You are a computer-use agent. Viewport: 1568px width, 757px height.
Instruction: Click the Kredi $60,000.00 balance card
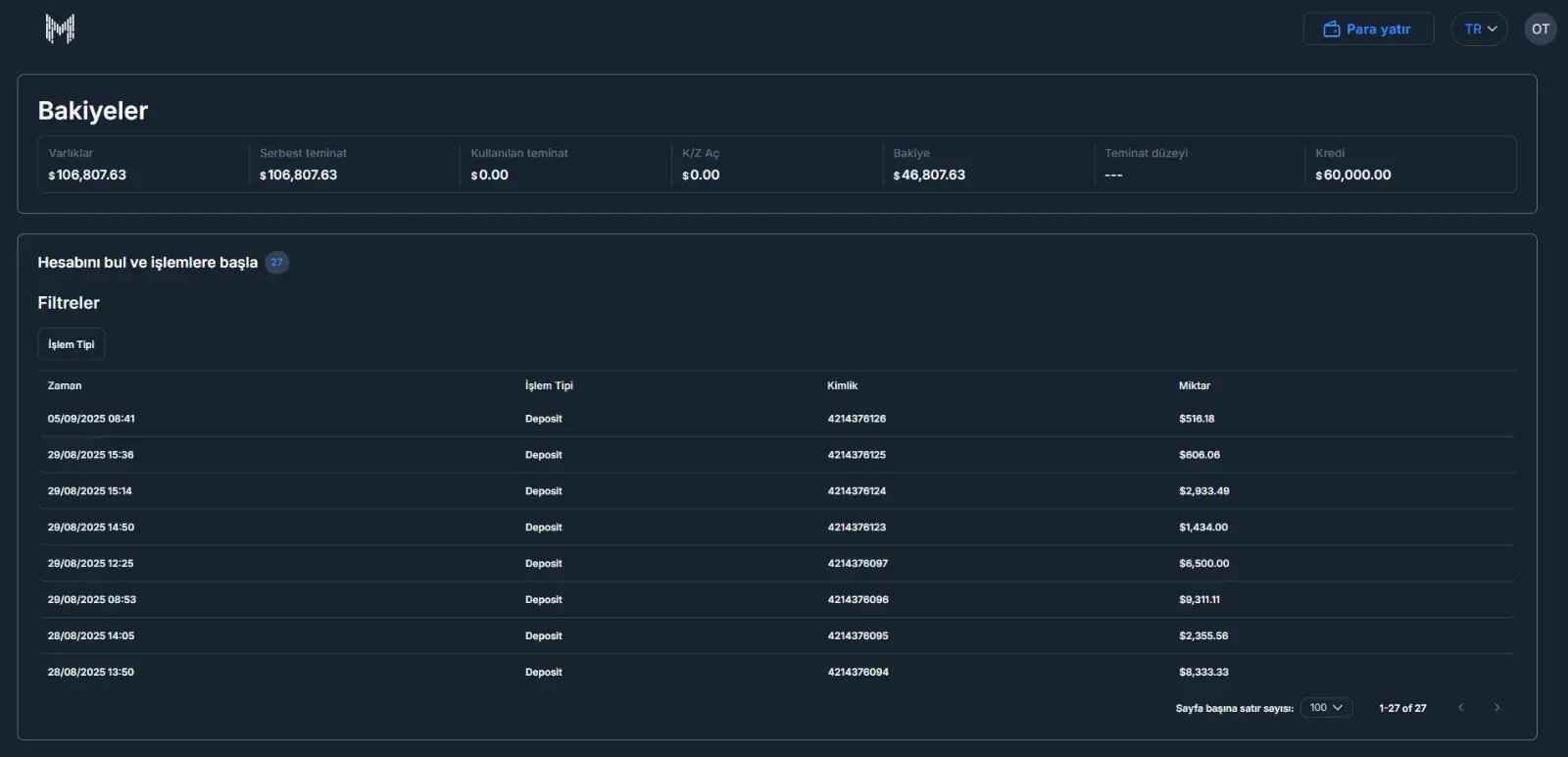[1409, 165]
